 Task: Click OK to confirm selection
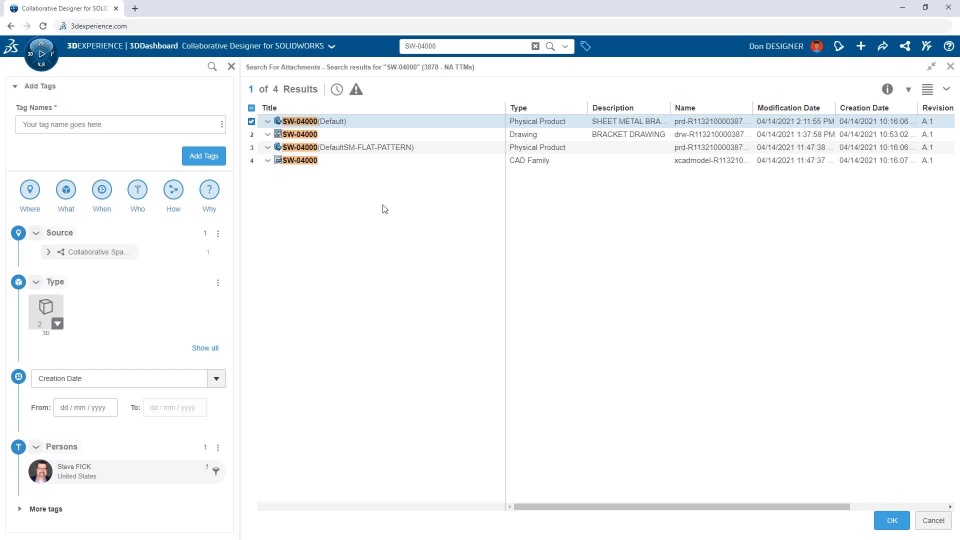tap(891, 520)
